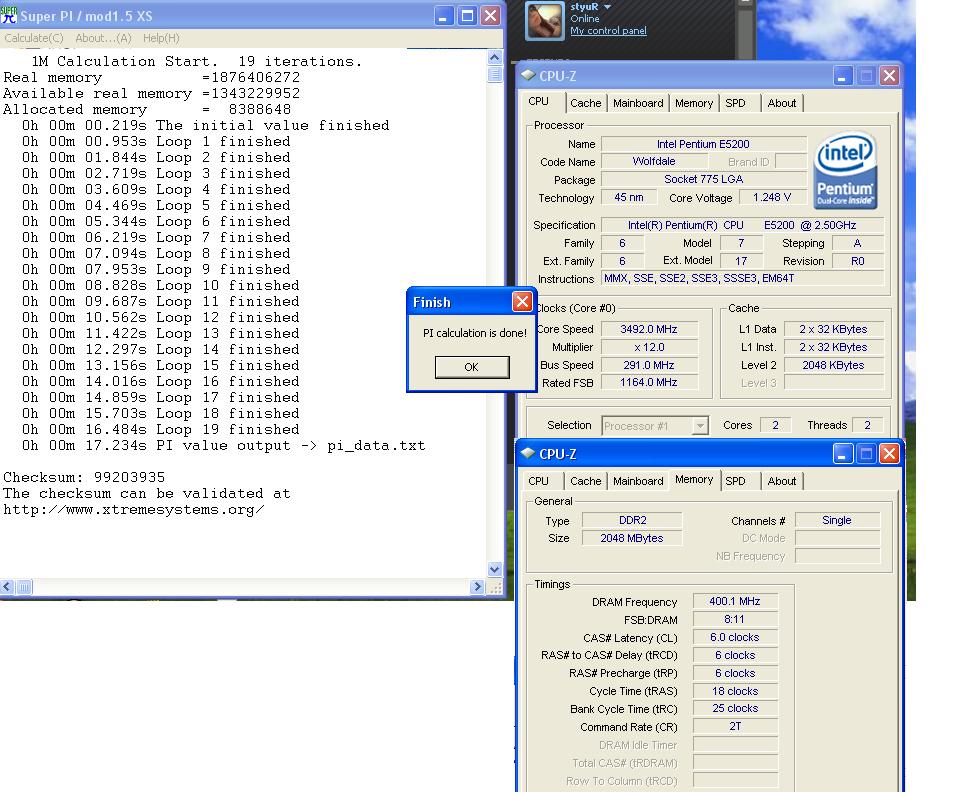Click the 'Checksum: 99203935' line in Super PI
Screen dimensions: 975x792
(84, 477)
